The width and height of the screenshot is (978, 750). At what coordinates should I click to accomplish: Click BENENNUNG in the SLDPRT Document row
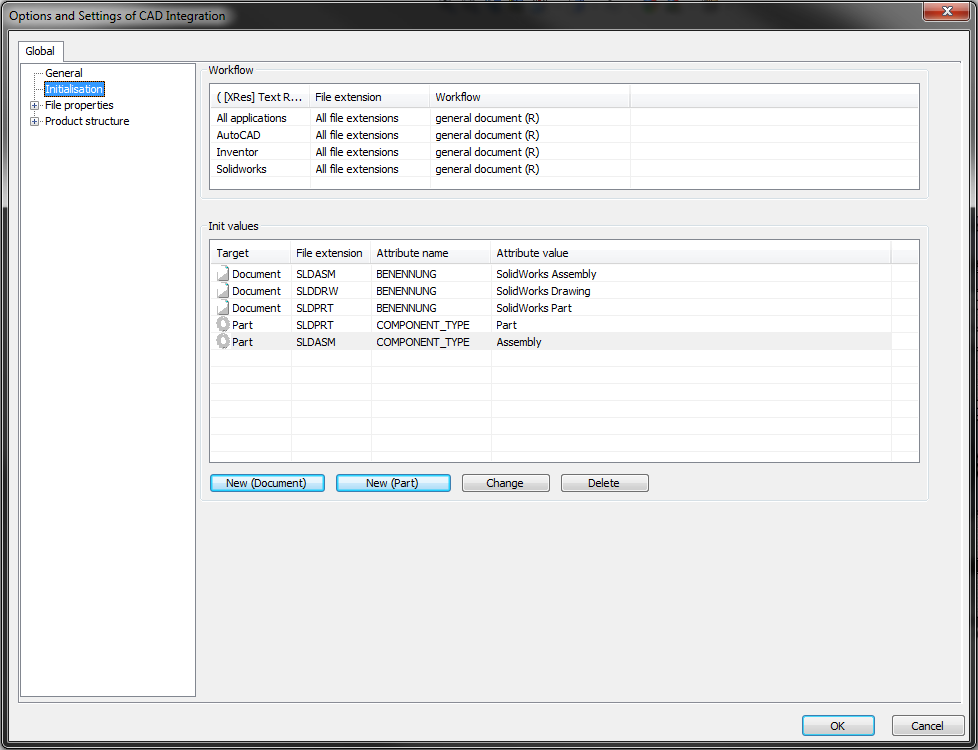[x=406, y=308]
